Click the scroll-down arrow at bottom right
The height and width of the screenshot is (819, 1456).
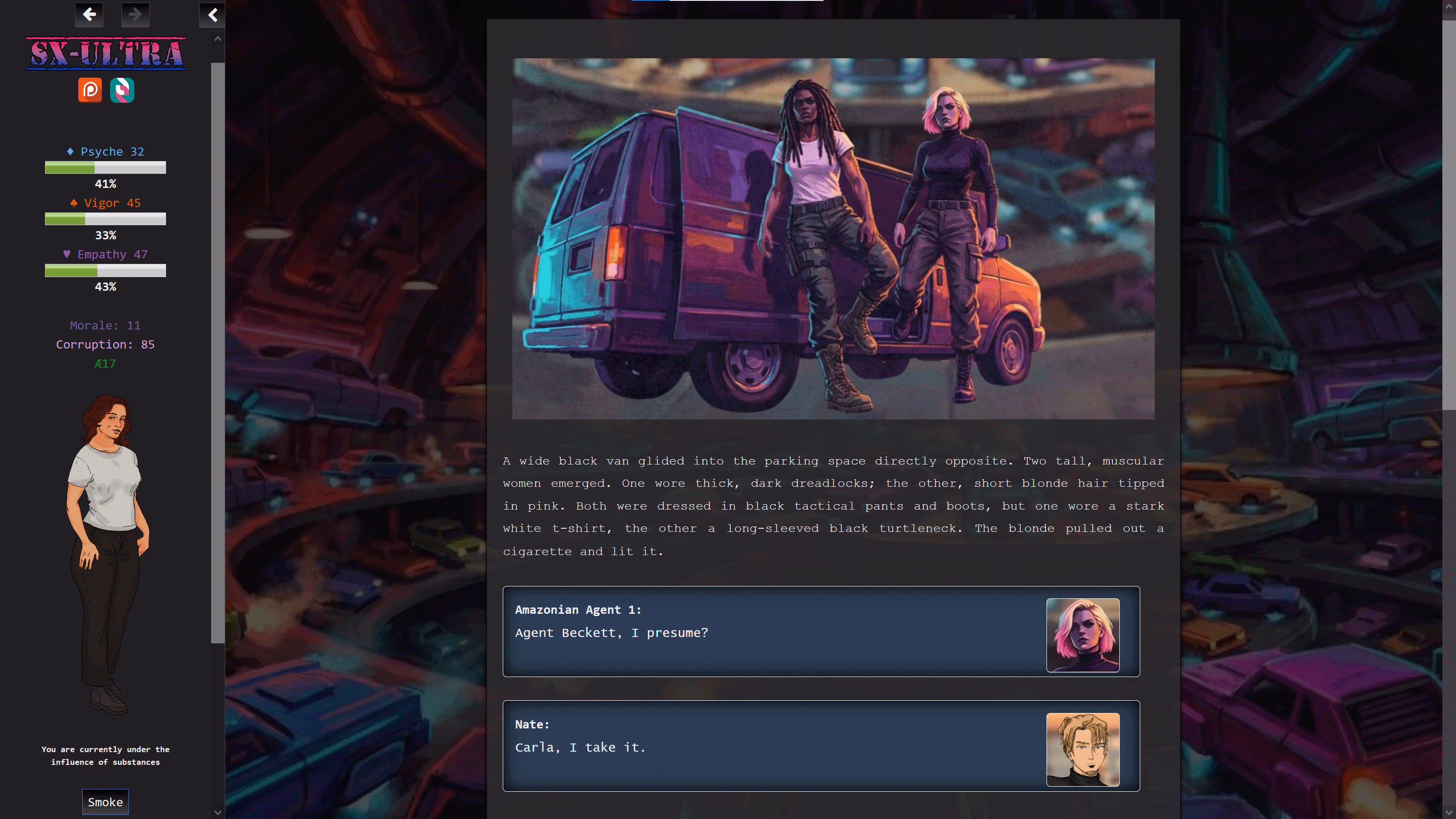[1449, 812]
